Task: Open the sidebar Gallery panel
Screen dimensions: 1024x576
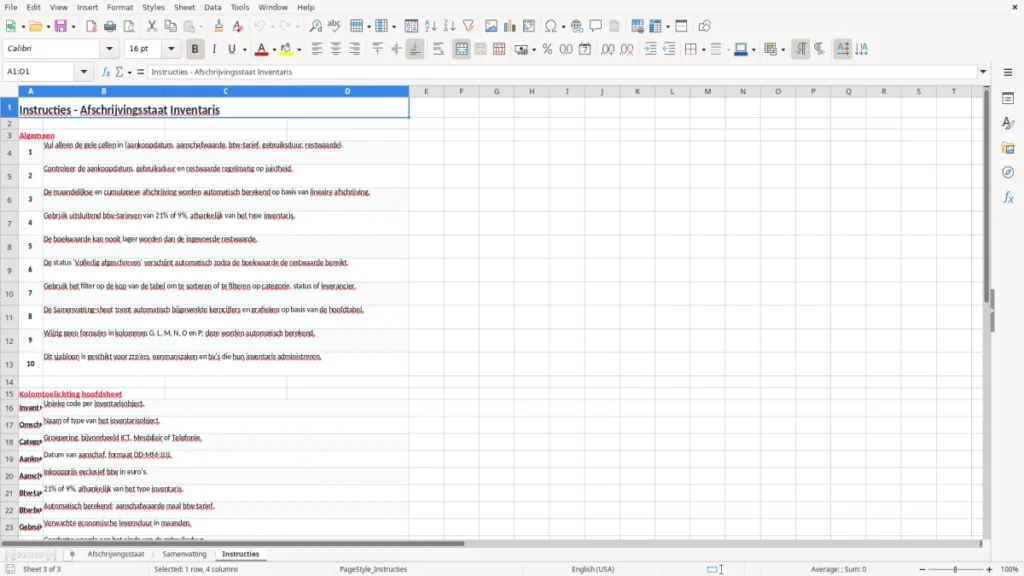Action: [x=1008, y=148]
